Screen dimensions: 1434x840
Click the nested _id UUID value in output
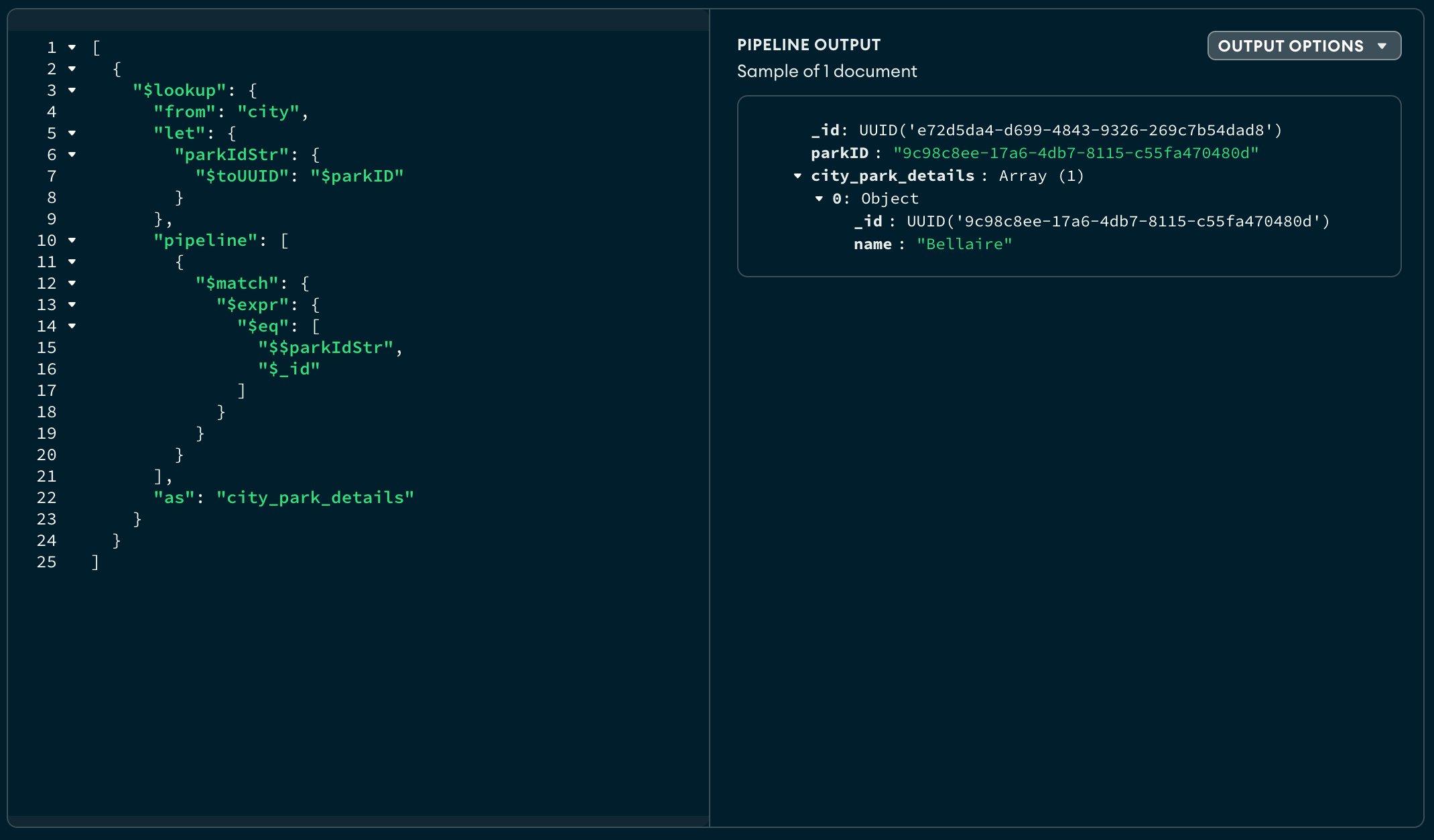(1118, 222)
